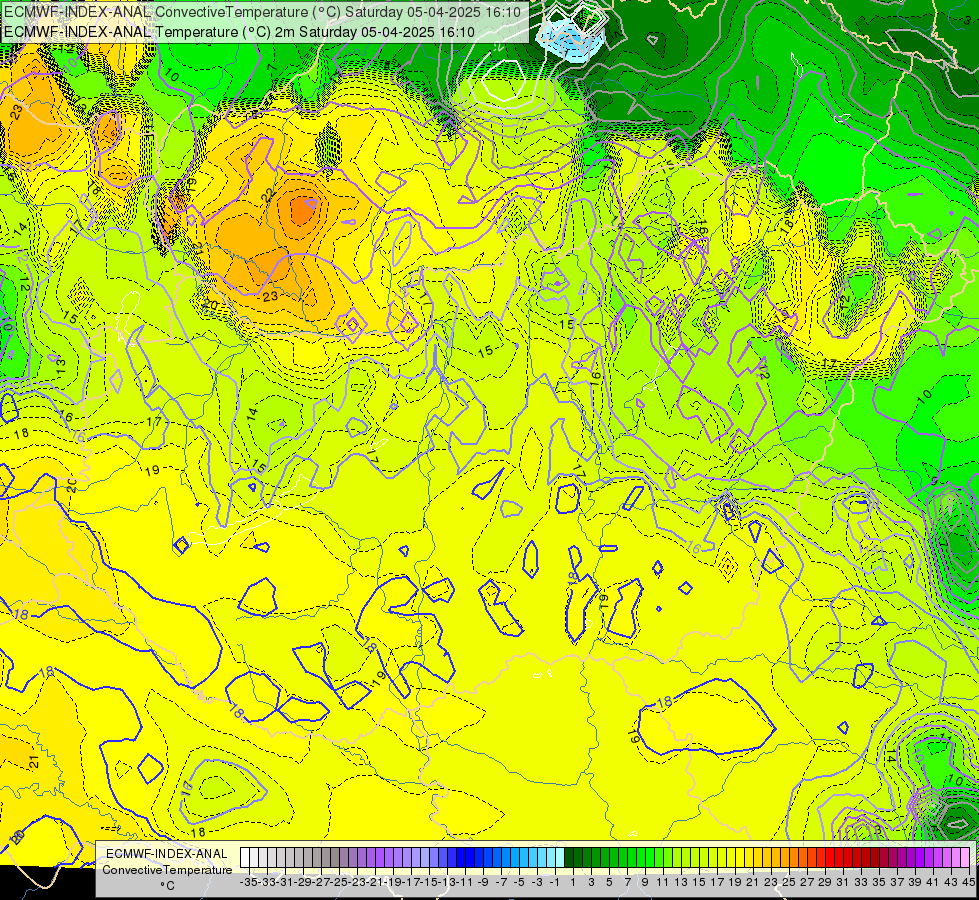Click the violet legend swatch above 41
Viewport: 979px width, 900px height.
[928, 857]
